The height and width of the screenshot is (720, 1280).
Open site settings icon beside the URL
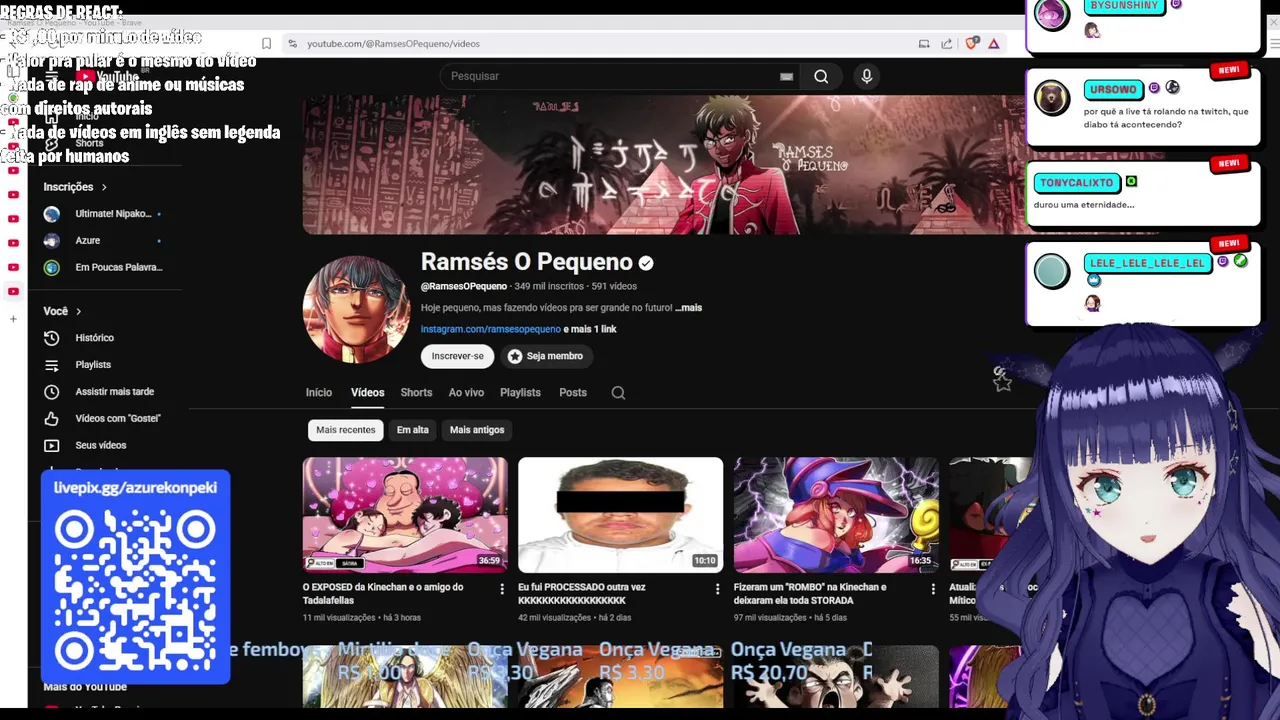[x=292, y=43]
